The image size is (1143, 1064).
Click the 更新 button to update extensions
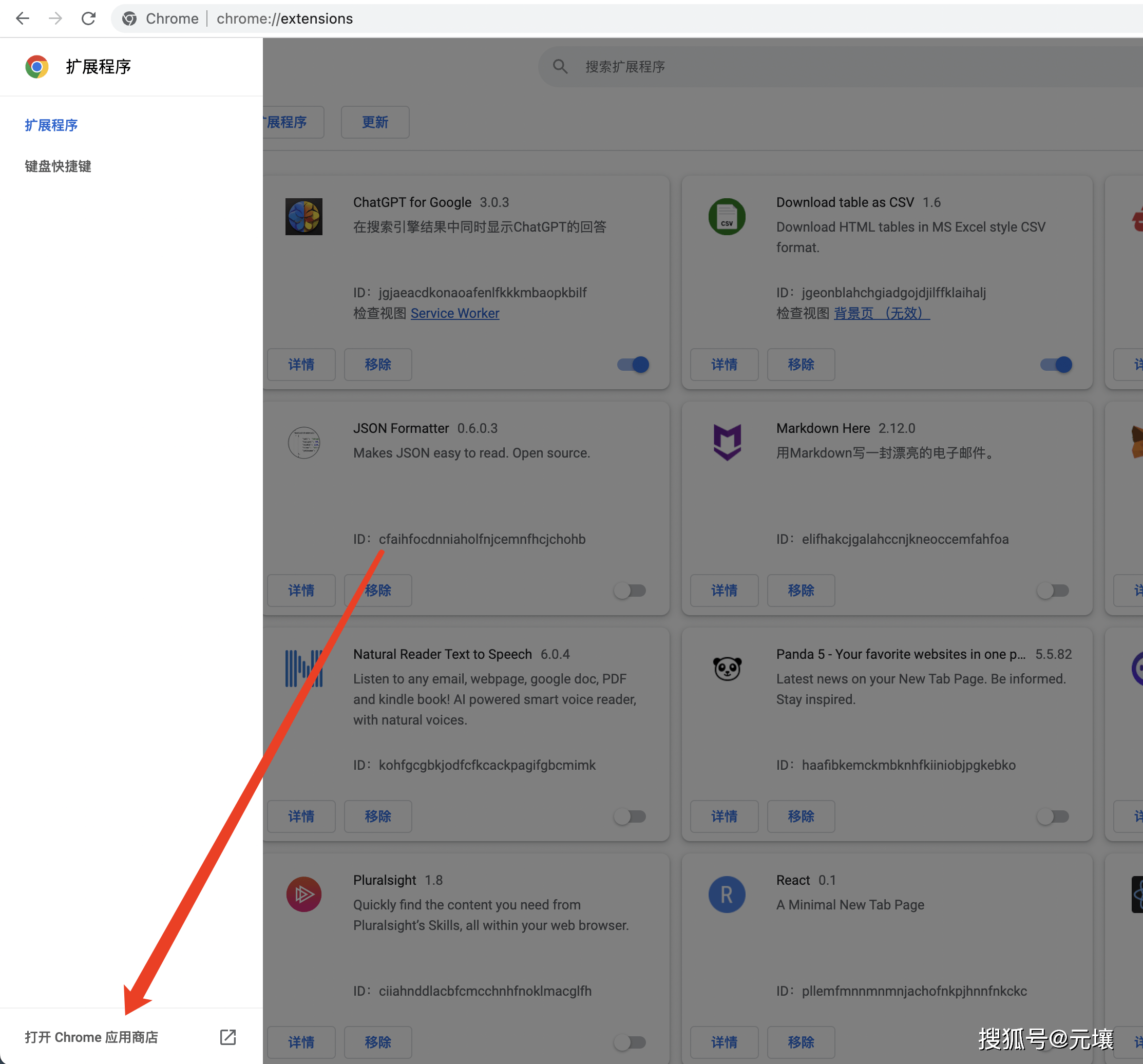[x=375, y=122]
